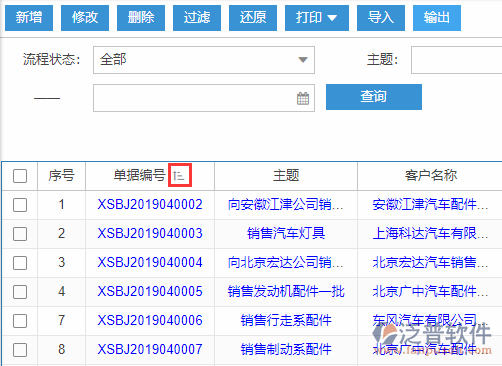The image size is (502, 366).
Task: Open customer link 北京广中汽车配件... in row 4
Action: [430, 291]
